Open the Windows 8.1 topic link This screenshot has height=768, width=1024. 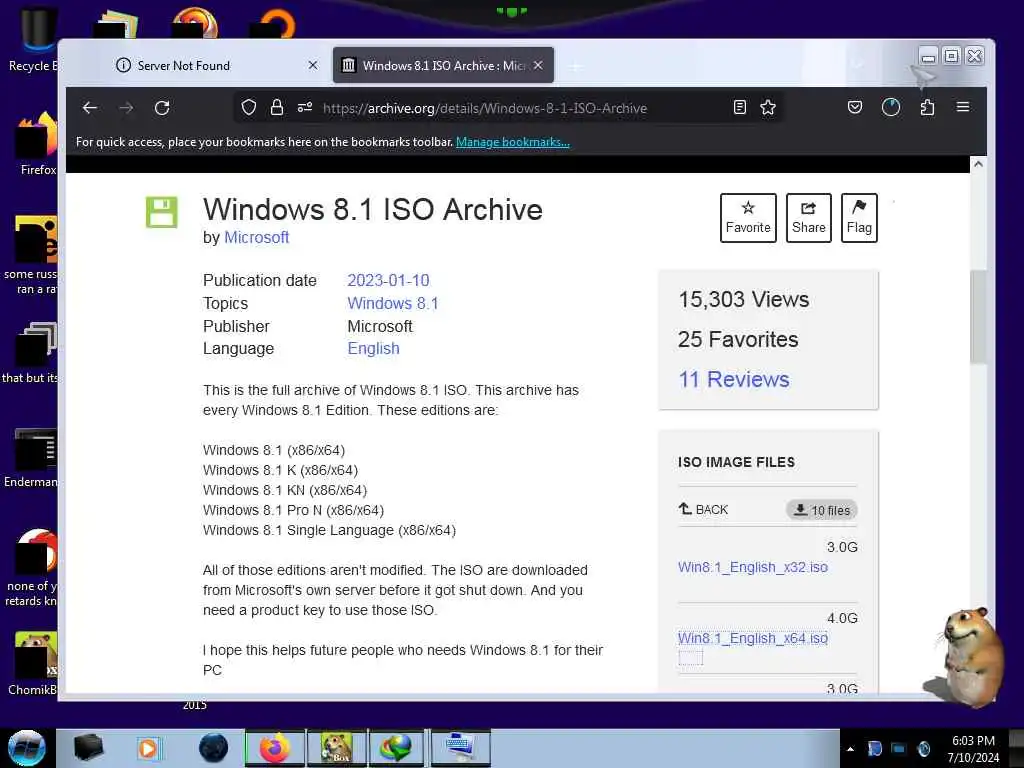coord(392,303)
